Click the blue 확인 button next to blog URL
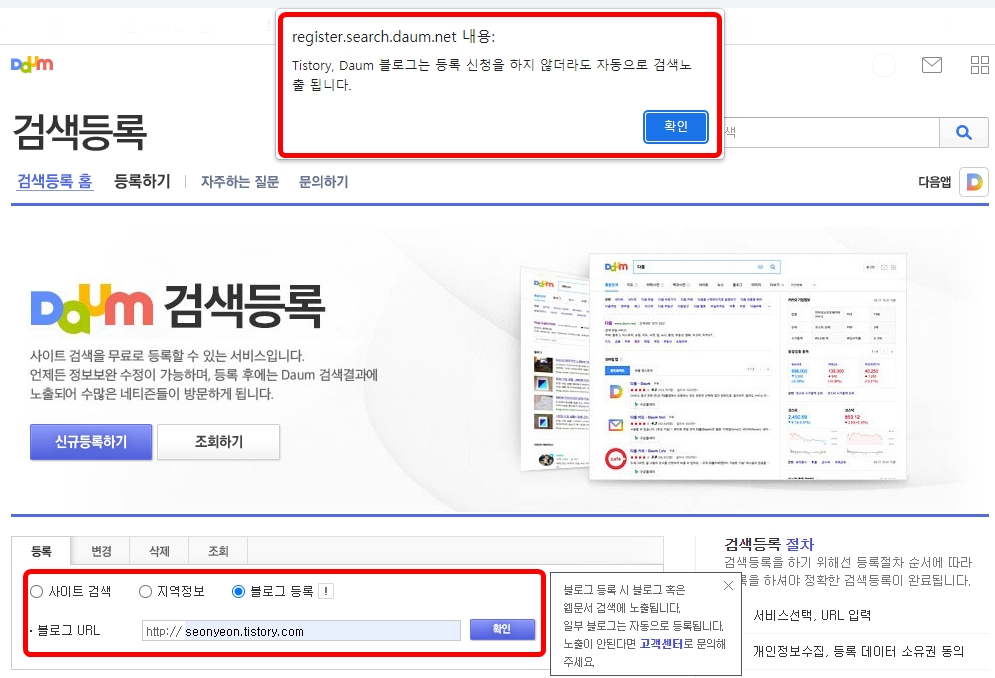The image size is (995, 678). click(502, 629)
